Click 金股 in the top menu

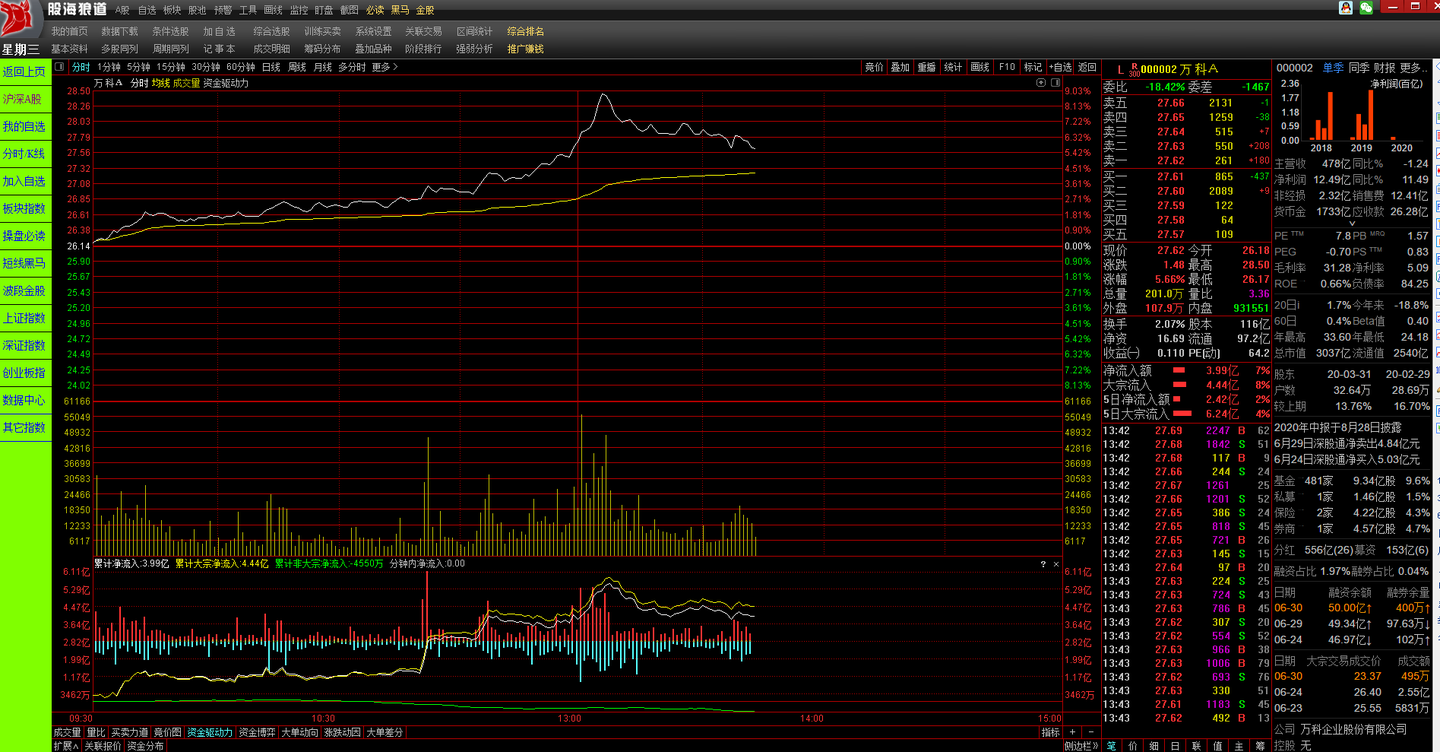pyautogui.click(x=424, y=9)
